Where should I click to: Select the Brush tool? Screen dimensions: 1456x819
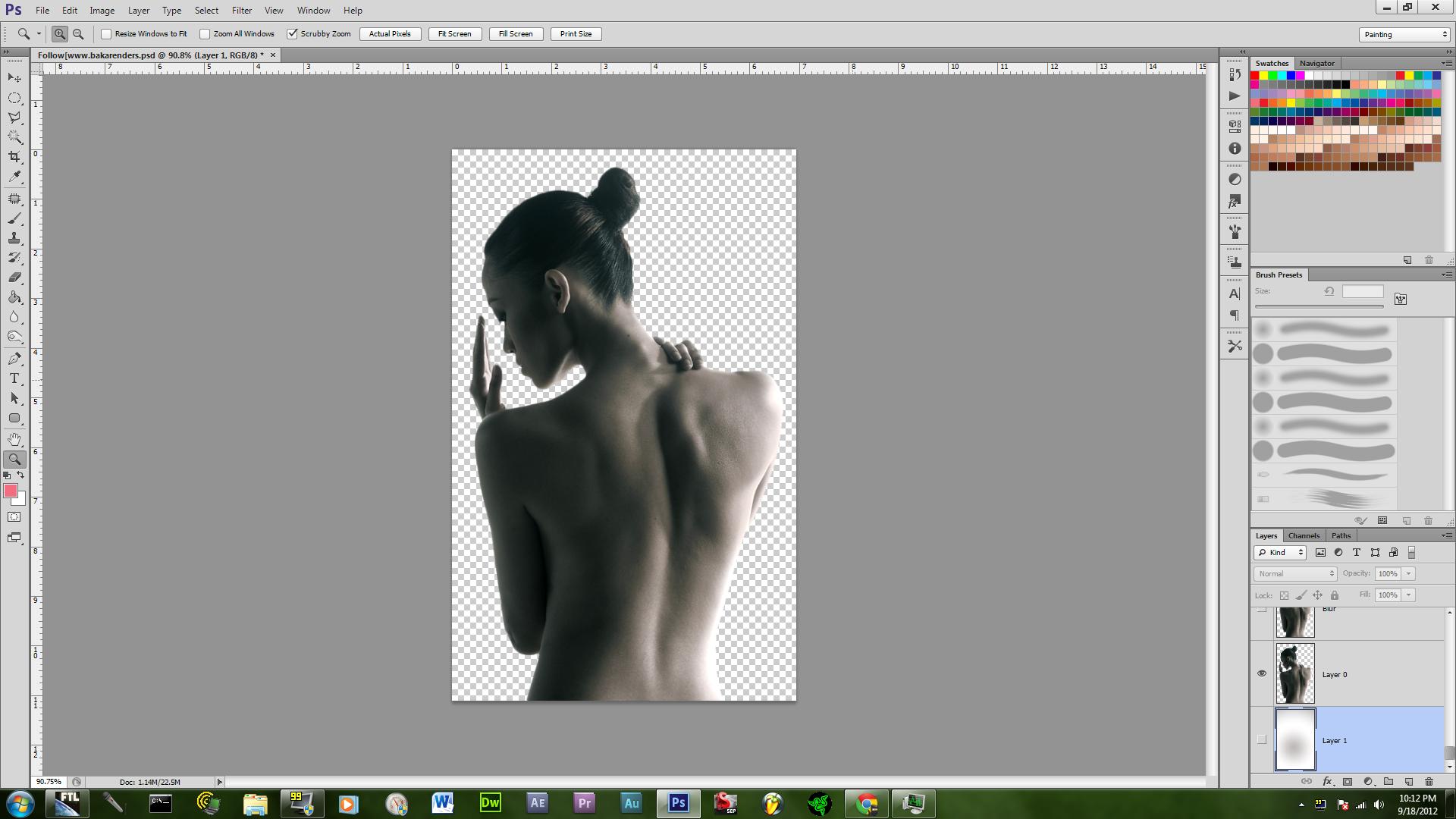point(14,218)
